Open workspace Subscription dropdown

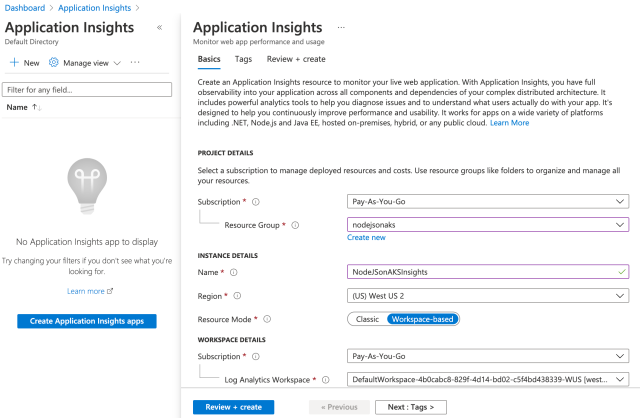tap(488, 356)
